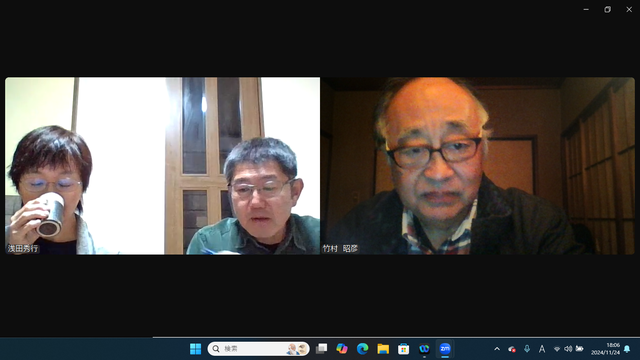
Task: Click the taskbar search box
Action: (x=258, y=349)
